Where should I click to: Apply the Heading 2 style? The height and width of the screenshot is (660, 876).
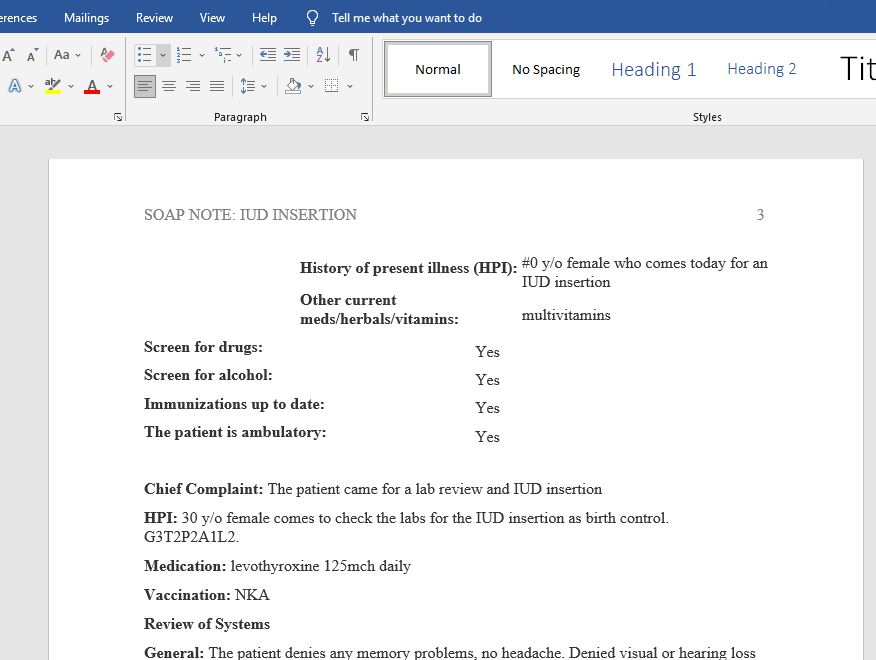(x=761, y=69)
